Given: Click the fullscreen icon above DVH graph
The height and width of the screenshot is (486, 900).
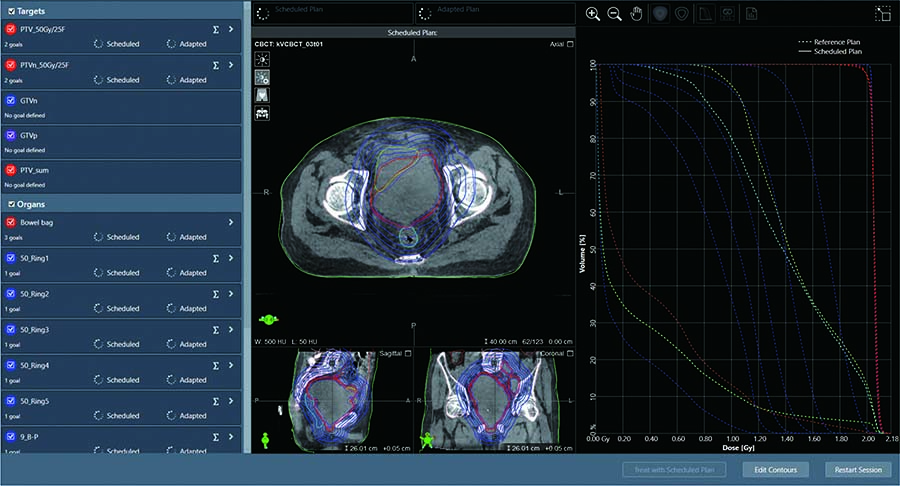Looking at the screenshot, I should (882, 14).
